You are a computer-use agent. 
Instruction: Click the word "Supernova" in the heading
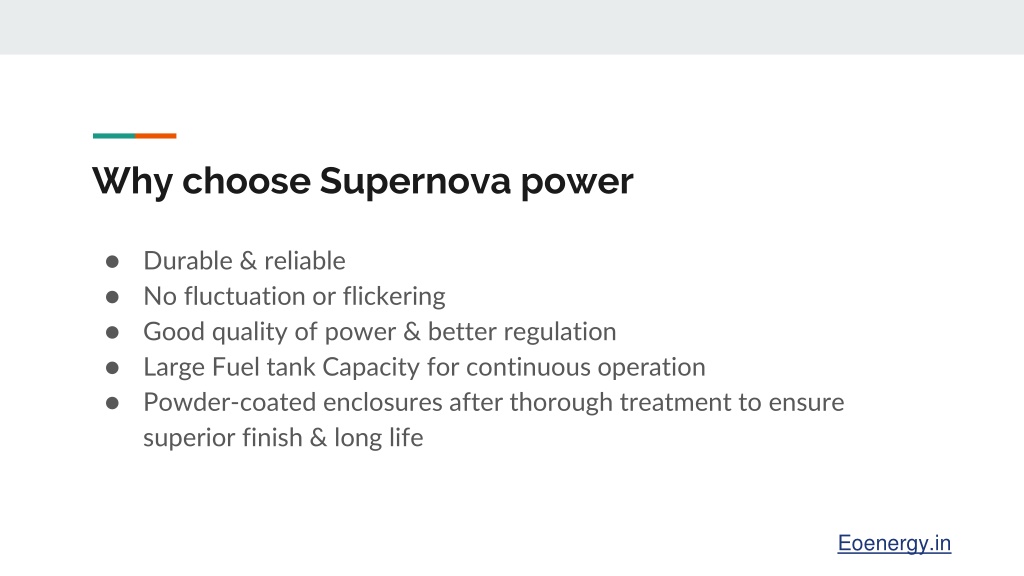(x=415, y=181)
